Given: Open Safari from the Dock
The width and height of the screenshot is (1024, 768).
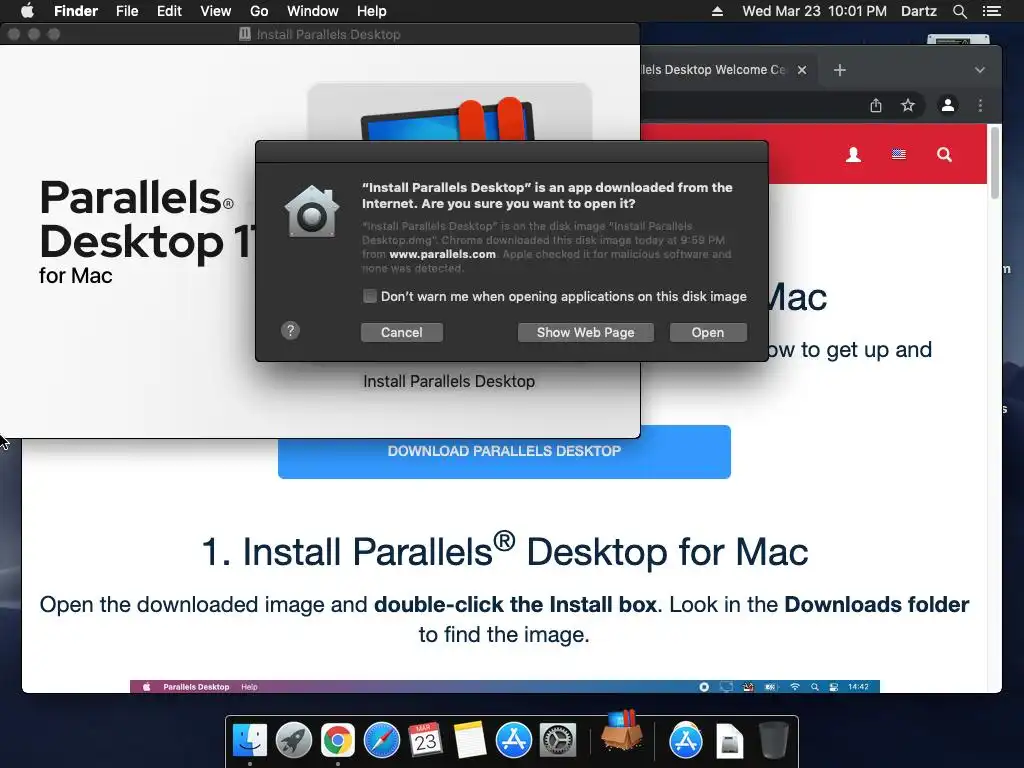Looking at the screenshot, I should click(381, 741).
